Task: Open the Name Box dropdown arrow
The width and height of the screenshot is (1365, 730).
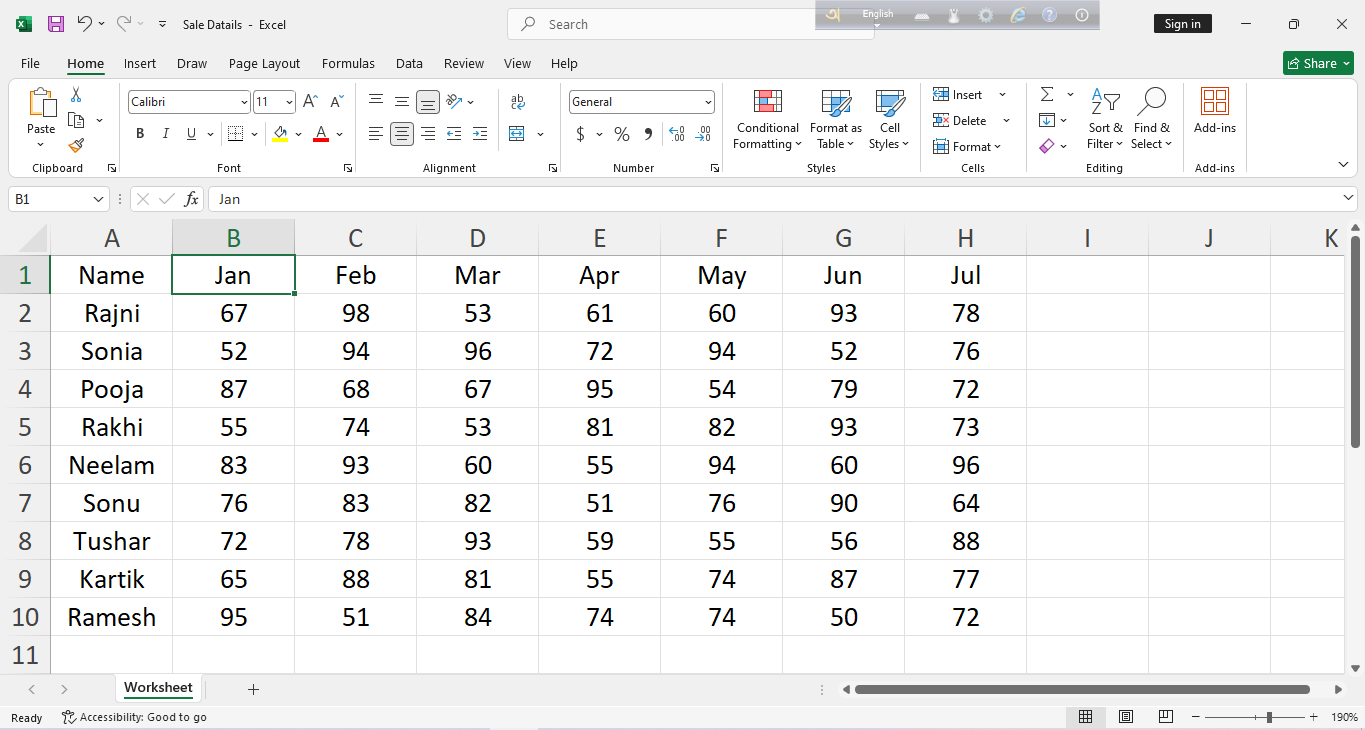Action: (98, 199)
